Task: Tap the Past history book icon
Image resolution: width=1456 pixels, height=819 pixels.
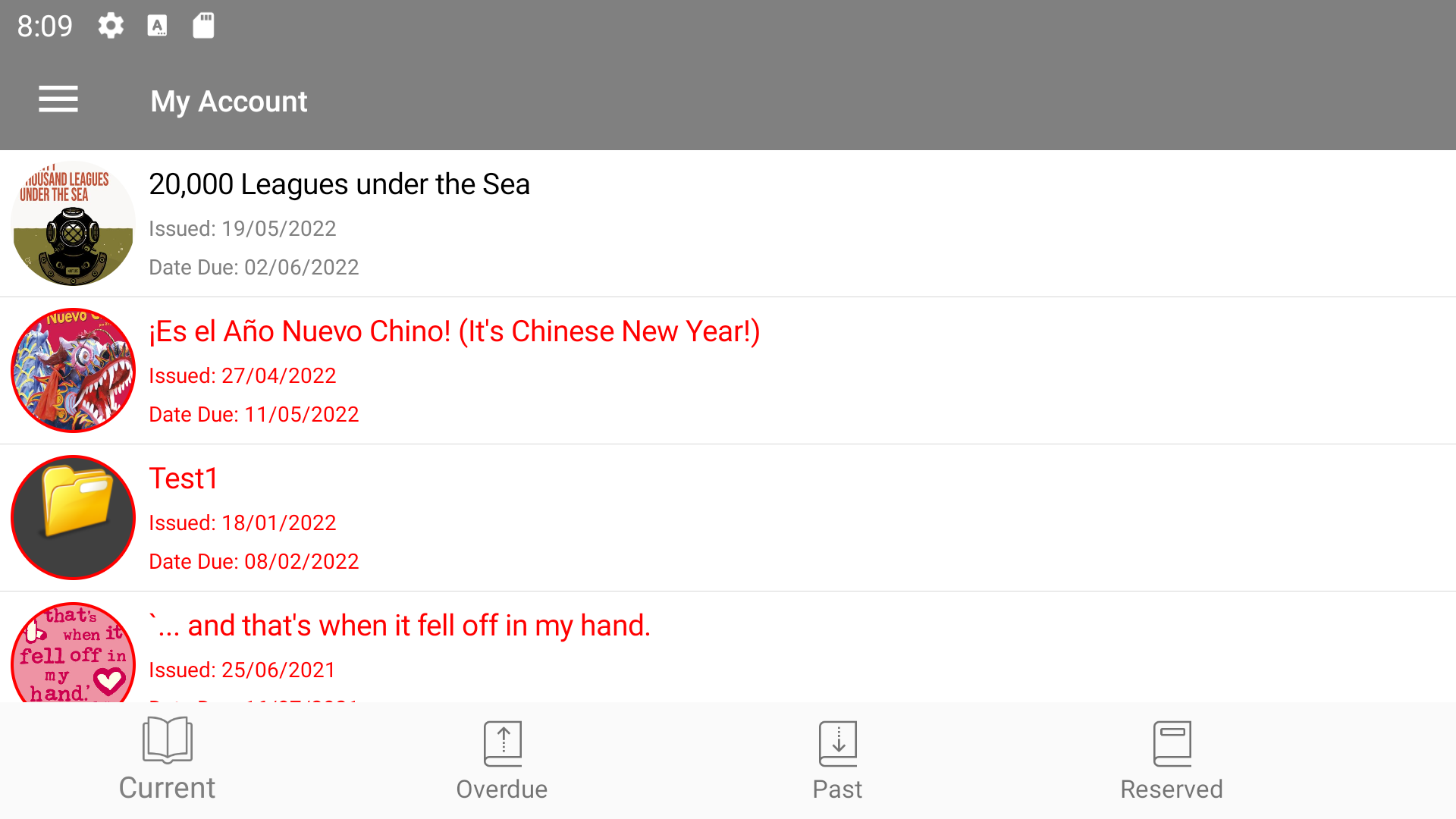Action: point(837,743)
